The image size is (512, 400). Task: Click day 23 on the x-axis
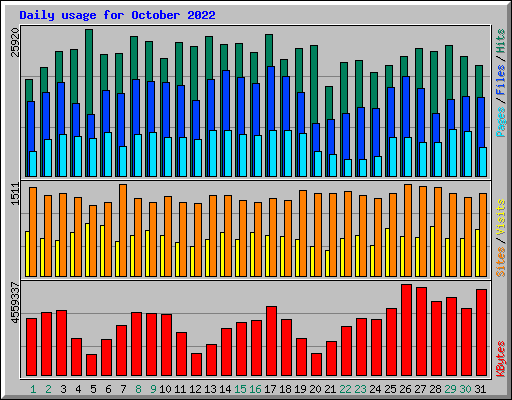(x=360, y=389)
